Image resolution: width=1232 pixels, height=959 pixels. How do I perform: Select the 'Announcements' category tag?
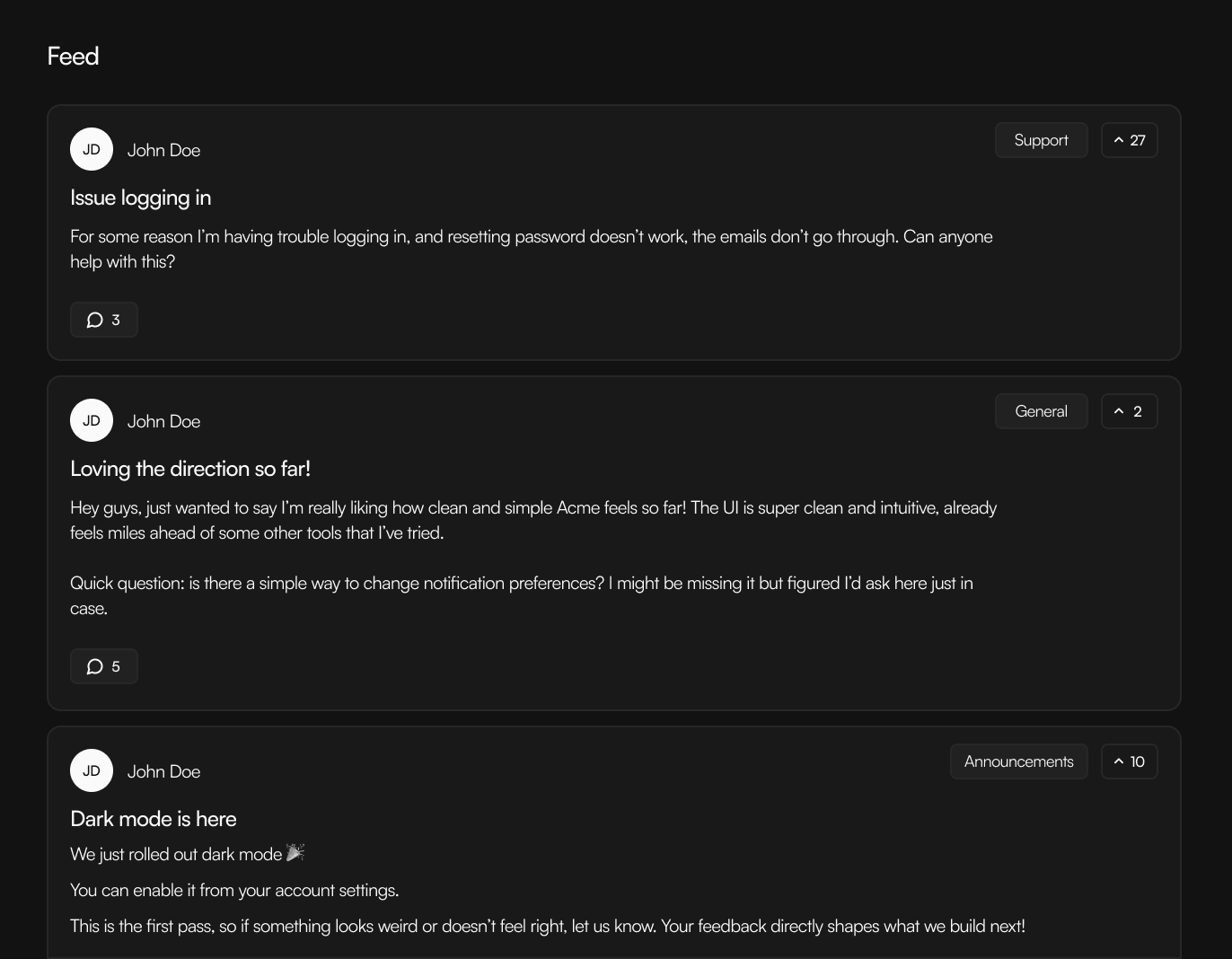point(1018,761)
